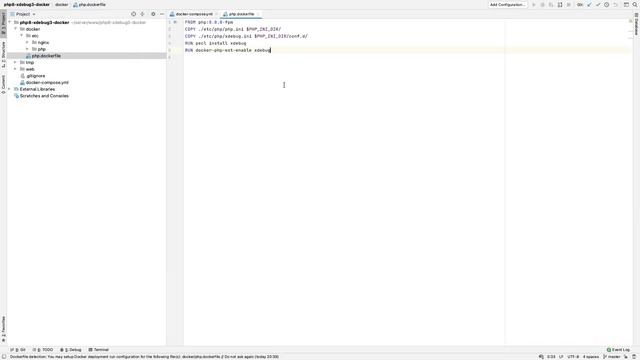Click the Git rollback arrow icon
The image size is (640, 360).
[x=615, y=4]
